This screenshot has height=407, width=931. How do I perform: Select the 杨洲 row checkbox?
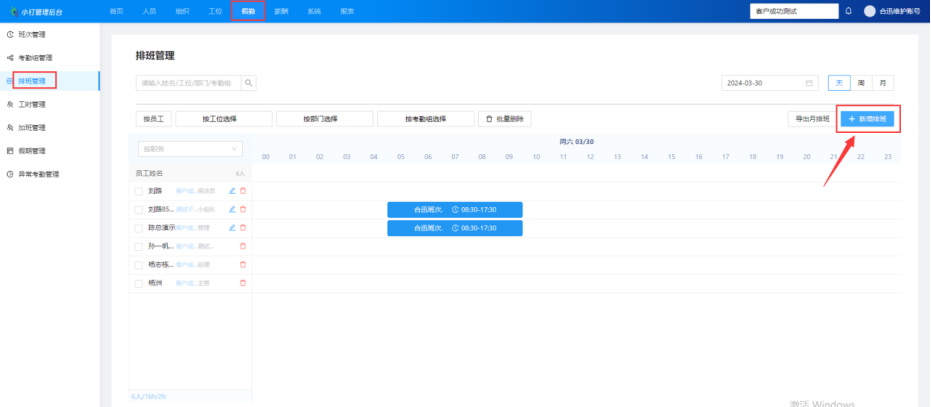point(138,283)
